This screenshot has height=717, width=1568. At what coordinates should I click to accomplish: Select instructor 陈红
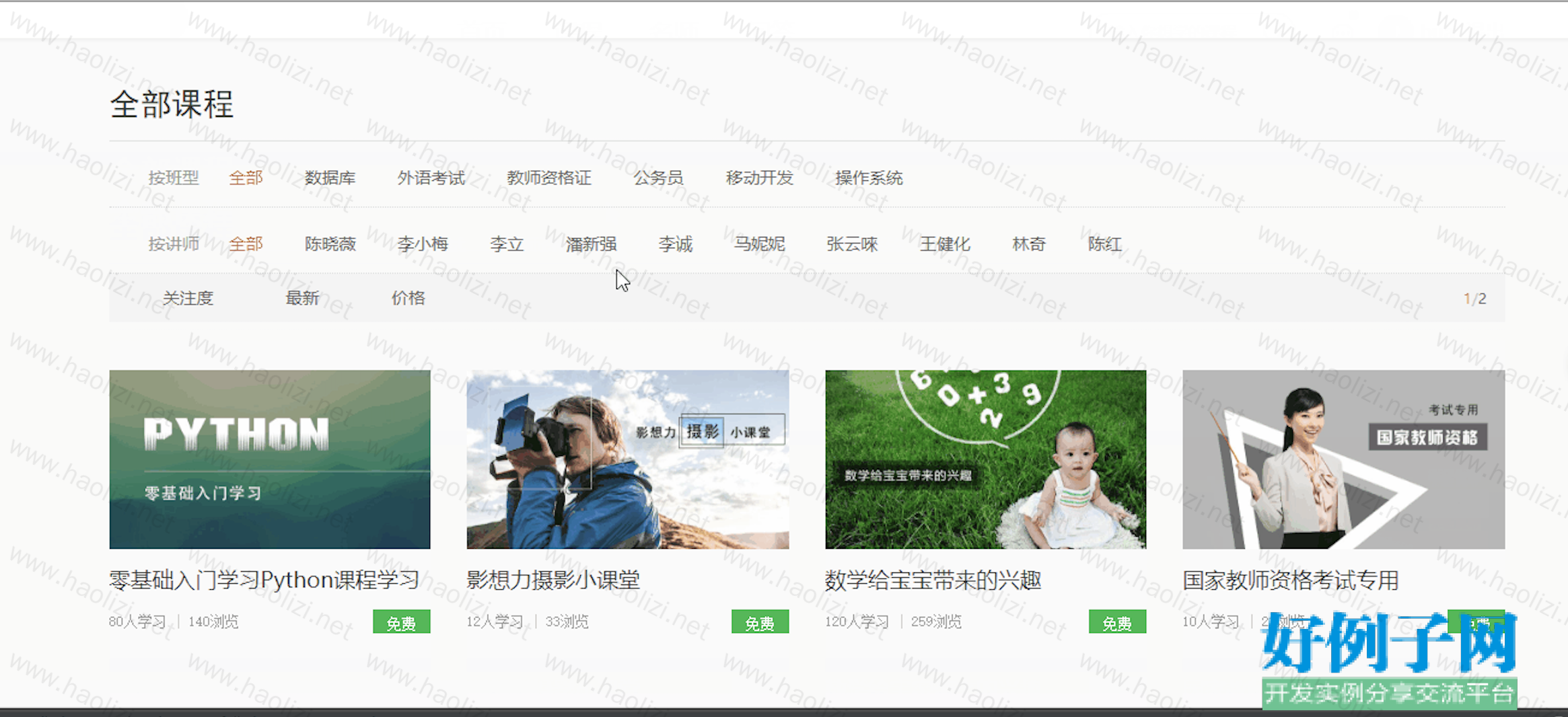(x=1104, y=244)
